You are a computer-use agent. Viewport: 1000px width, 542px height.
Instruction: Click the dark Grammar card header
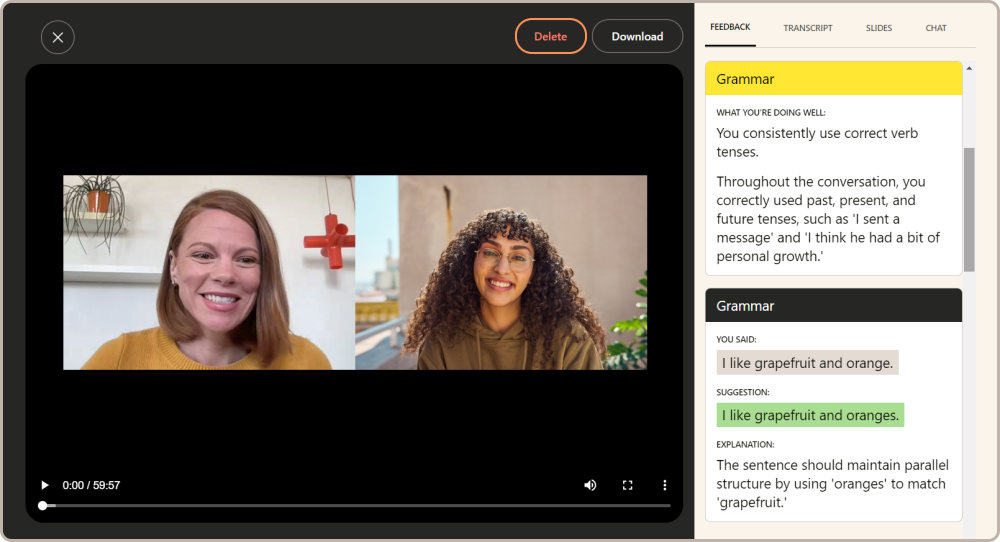click(x=833, y=306)
